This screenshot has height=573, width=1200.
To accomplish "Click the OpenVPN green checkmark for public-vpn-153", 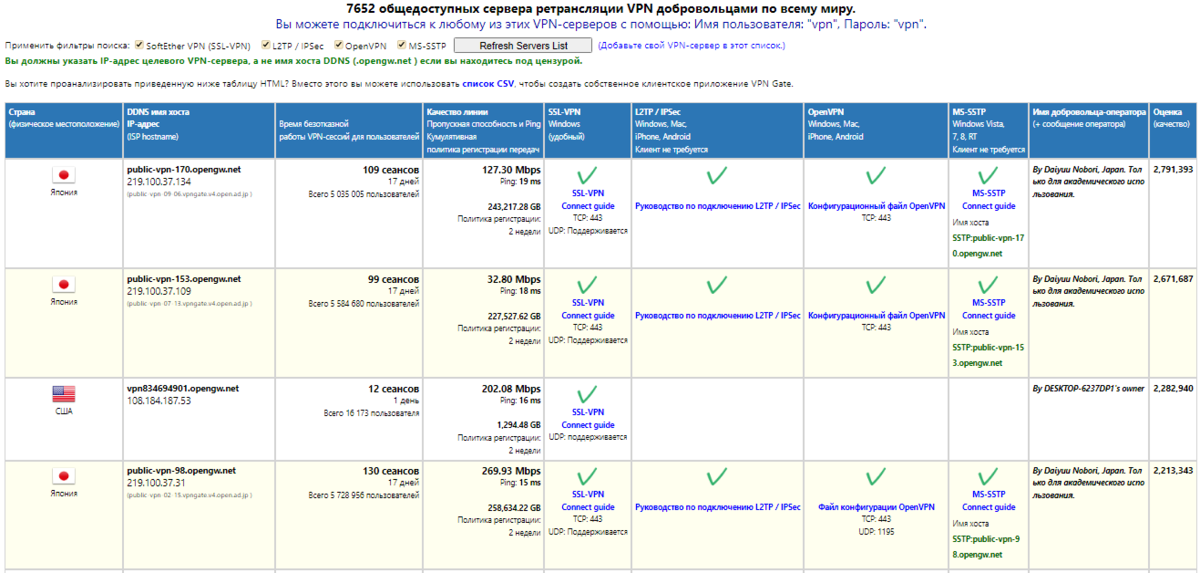I will (x=876, y=285).
